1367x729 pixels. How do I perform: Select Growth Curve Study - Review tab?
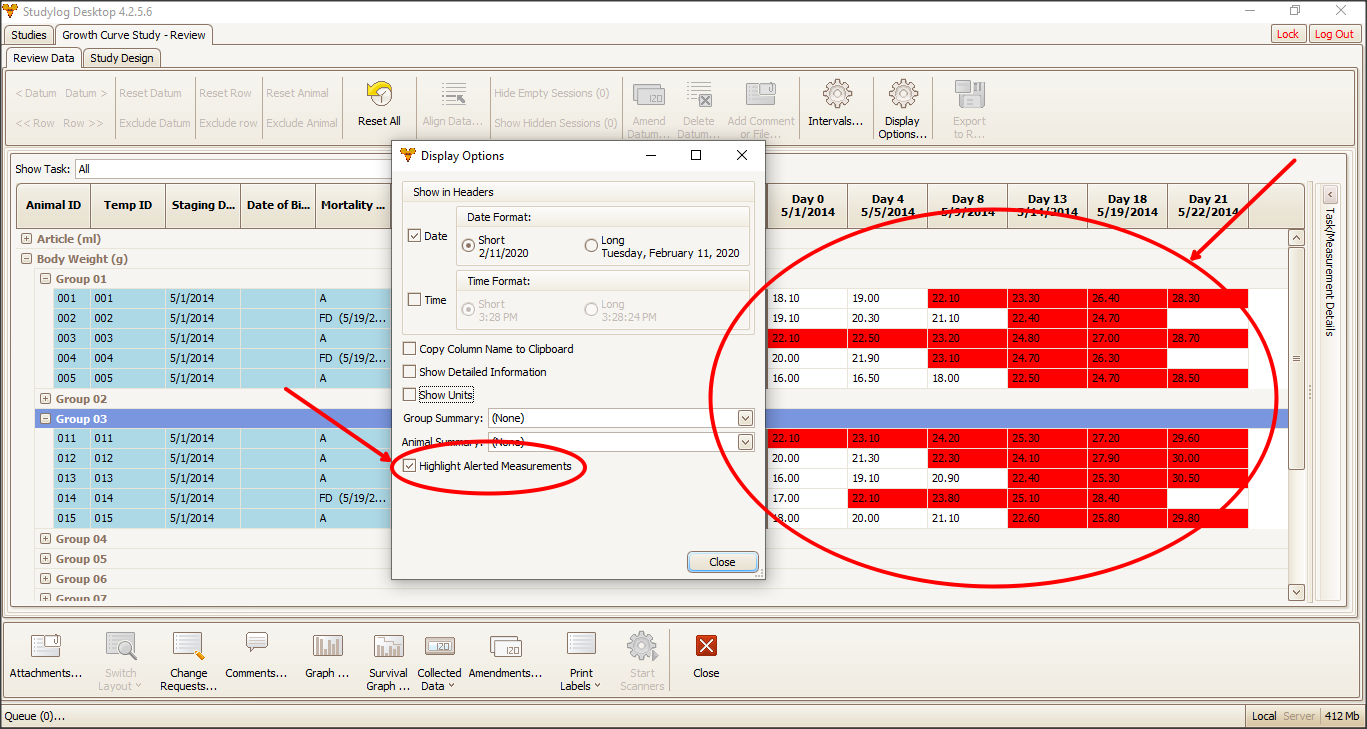[x=134, y=35]
